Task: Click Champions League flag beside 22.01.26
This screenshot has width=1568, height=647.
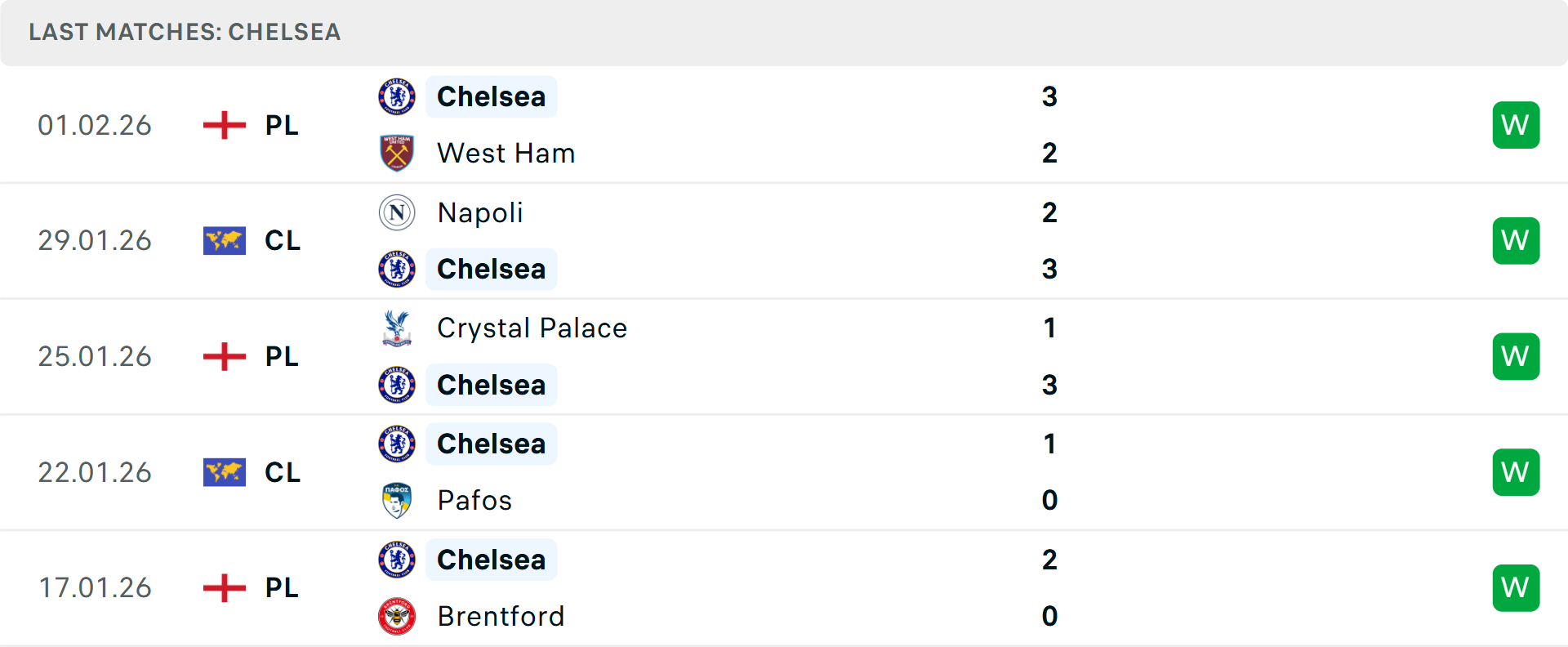Action: (225, 472)
